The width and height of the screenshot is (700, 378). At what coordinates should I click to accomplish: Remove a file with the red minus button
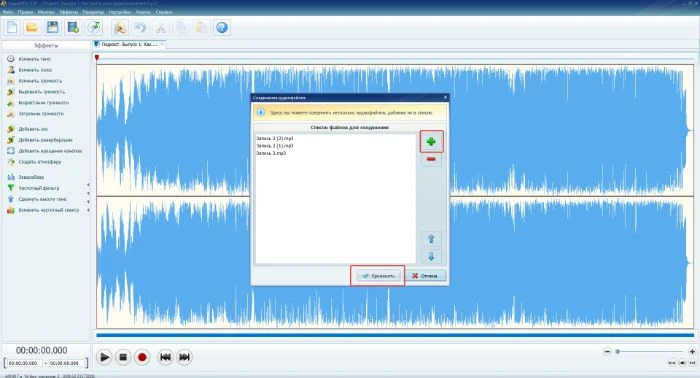431,159
